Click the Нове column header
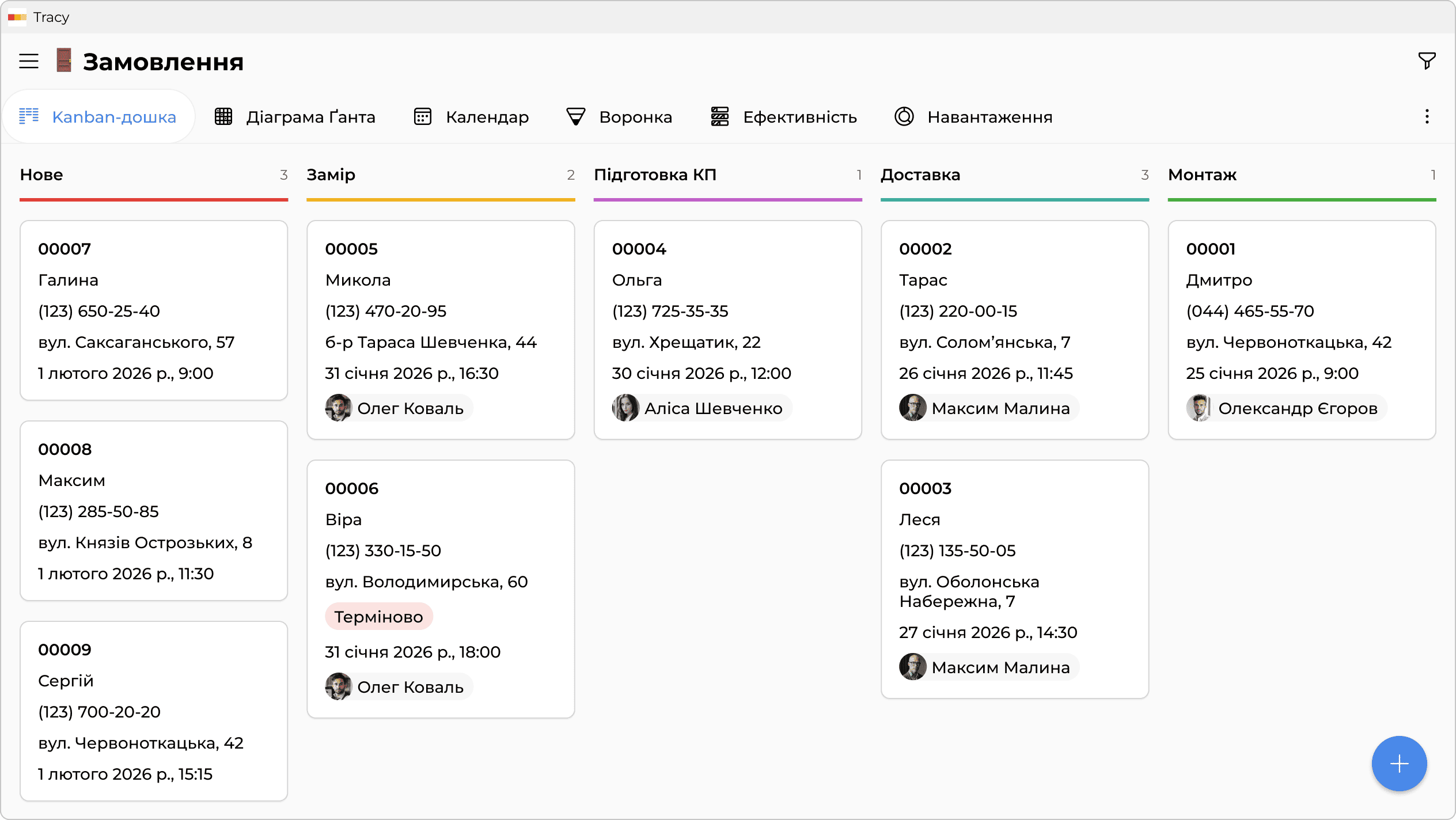The height and width of the screenshot is (820, 1456). click(41, 174)
